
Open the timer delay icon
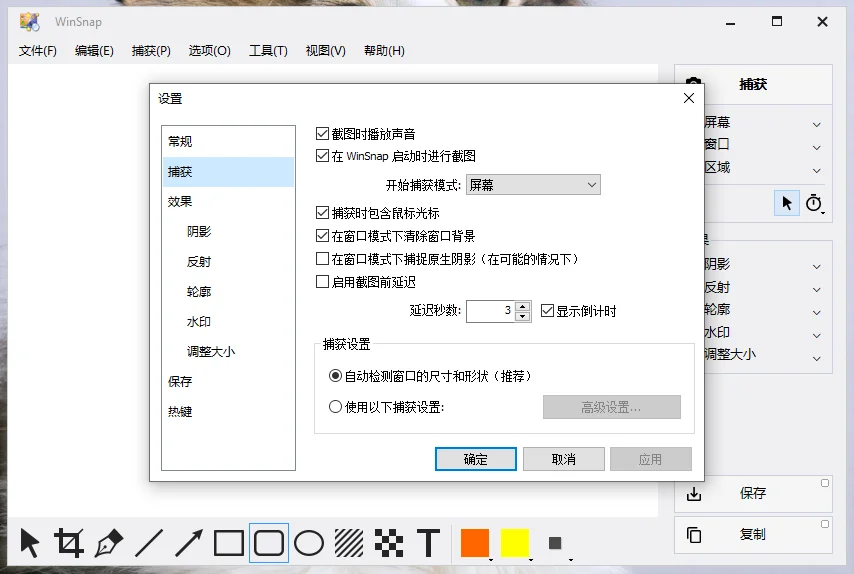[814, 203]
